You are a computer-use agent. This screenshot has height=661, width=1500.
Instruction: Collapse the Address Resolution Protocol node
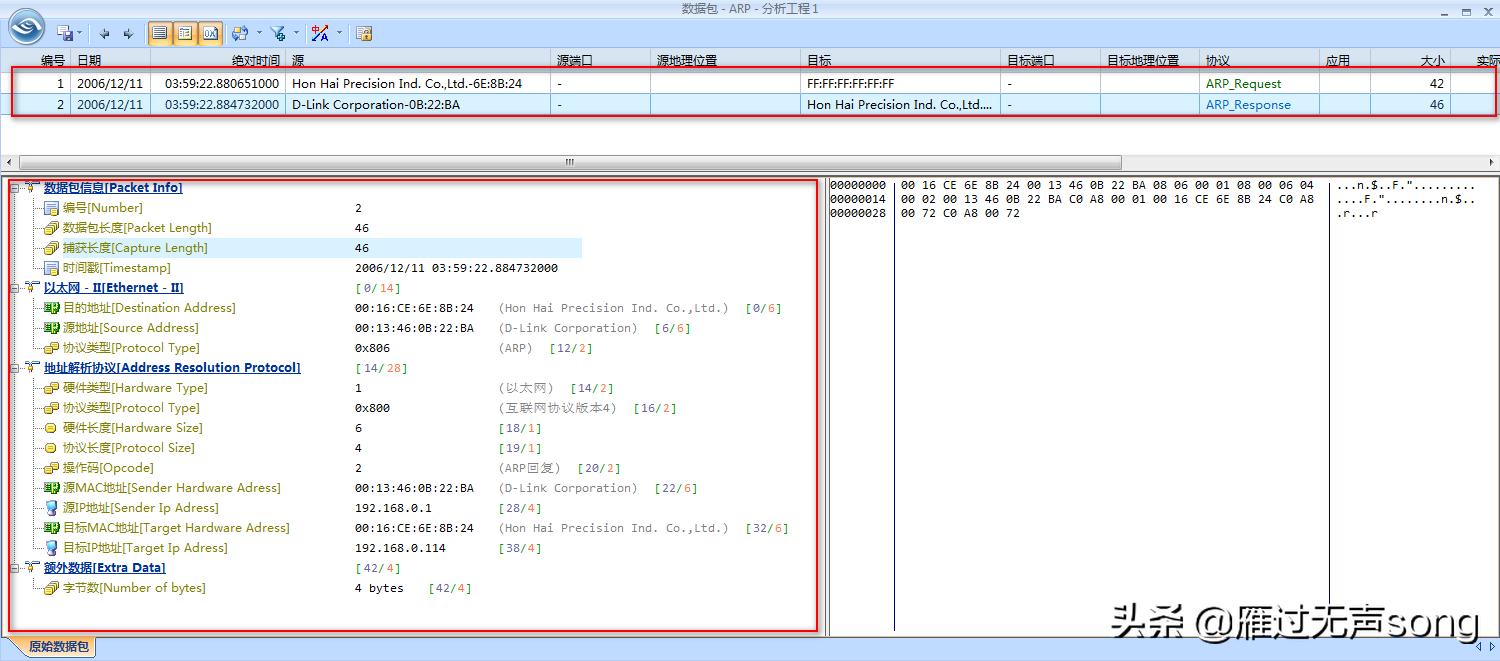(15, 368)
